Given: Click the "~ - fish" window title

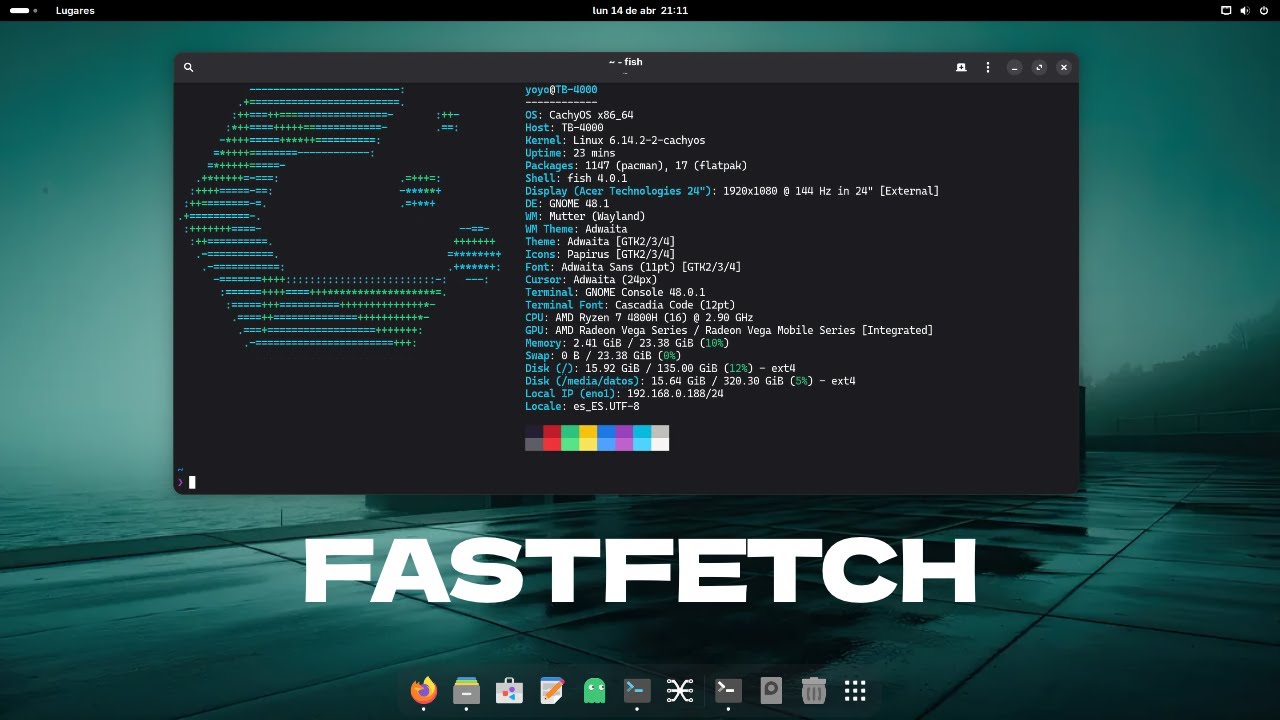Looking at the screenshot, I should pyautogui.click(x=626, y=62).
